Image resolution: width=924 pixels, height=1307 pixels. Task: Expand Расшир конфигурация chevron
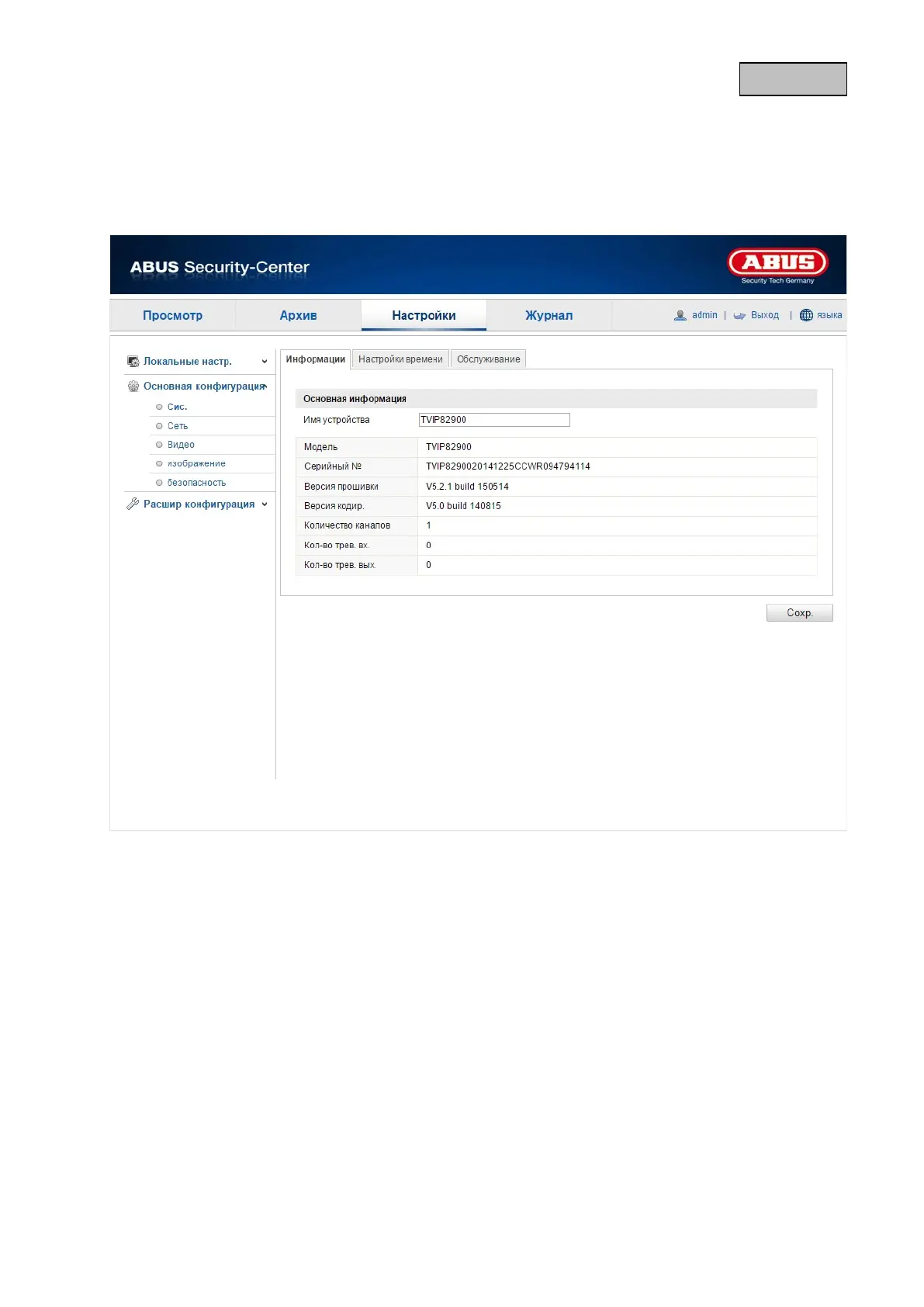[265, 504]
